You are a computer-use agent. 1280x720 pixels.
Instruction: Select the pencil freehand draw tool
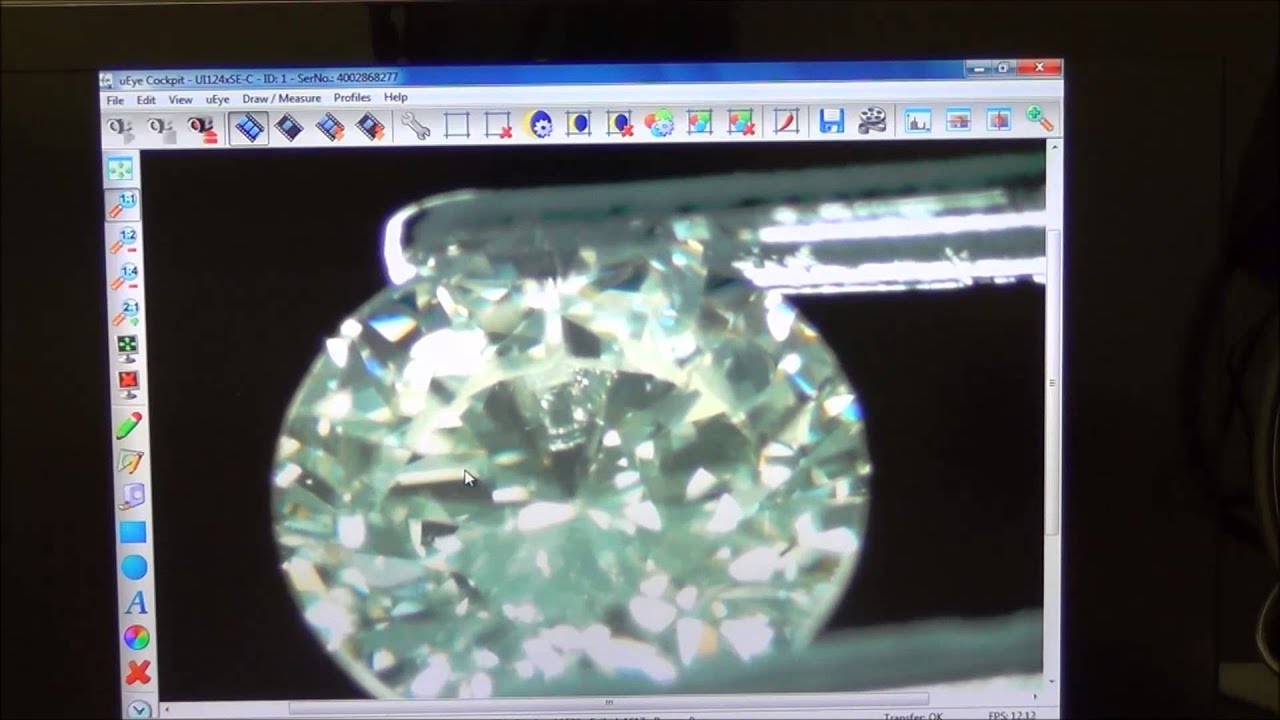point(129,426)
